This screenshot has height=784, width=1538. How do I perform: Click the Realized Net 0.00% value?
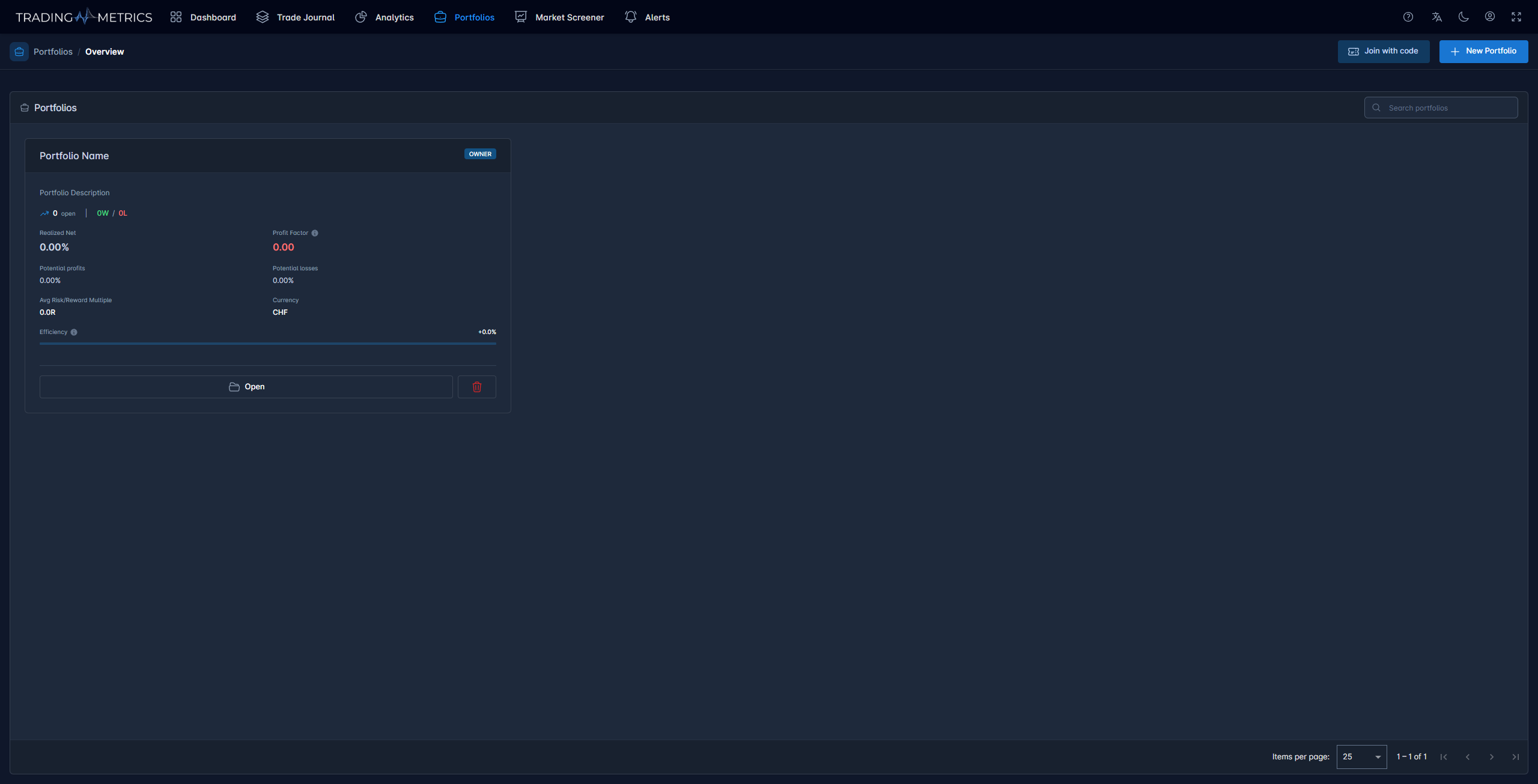(x=54, y=248)
